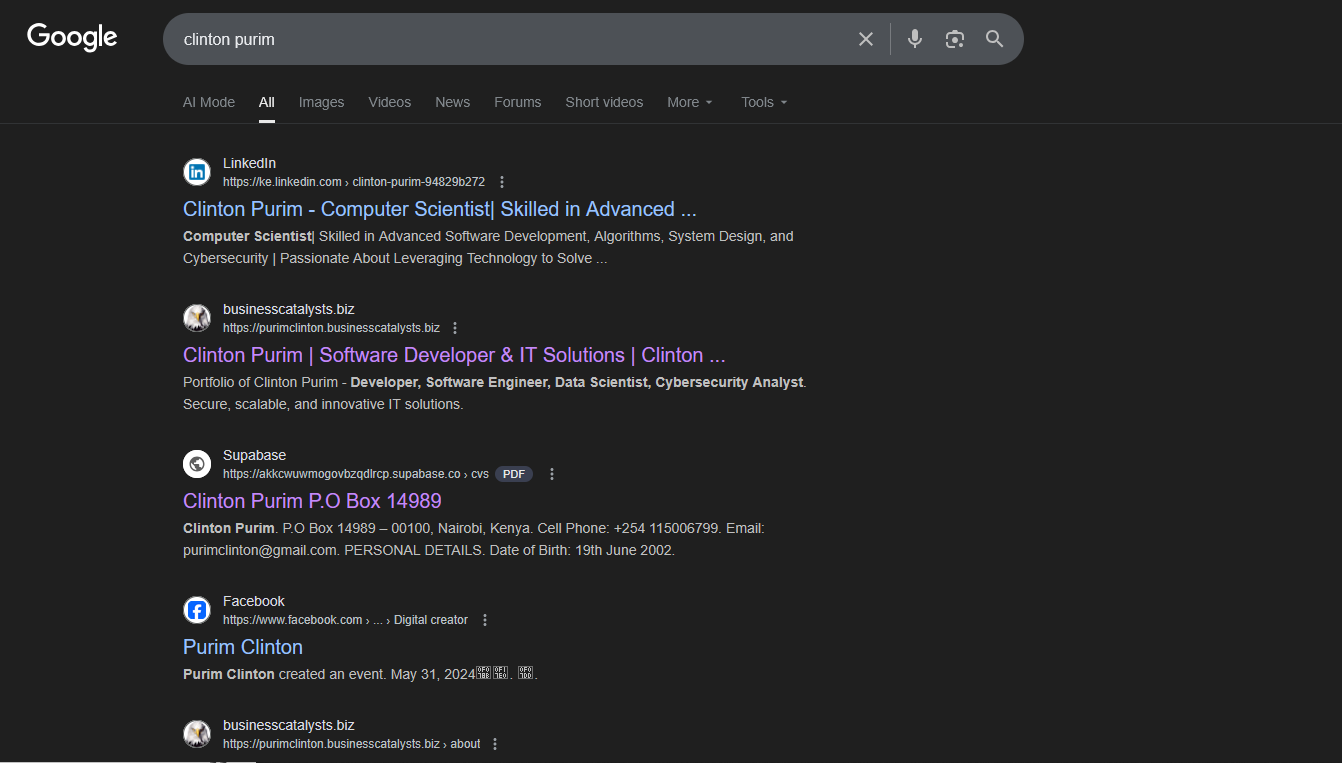The width and height of the screenshot is (1342, 763).
Task: Open search by image camera icon
Action: click(955, 39)
